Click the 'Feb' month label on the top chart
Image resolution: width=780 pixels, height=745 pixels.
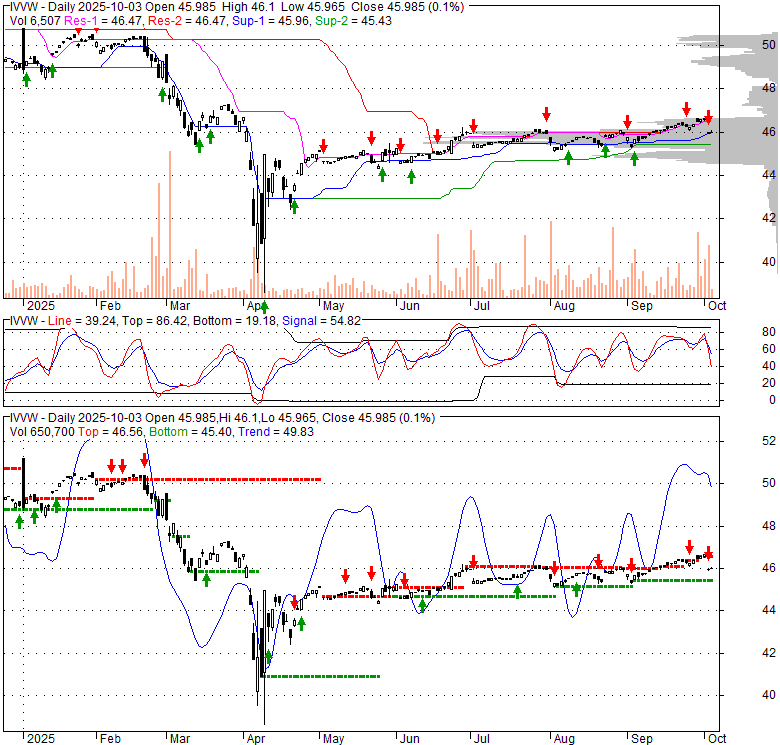click(110, 306)
